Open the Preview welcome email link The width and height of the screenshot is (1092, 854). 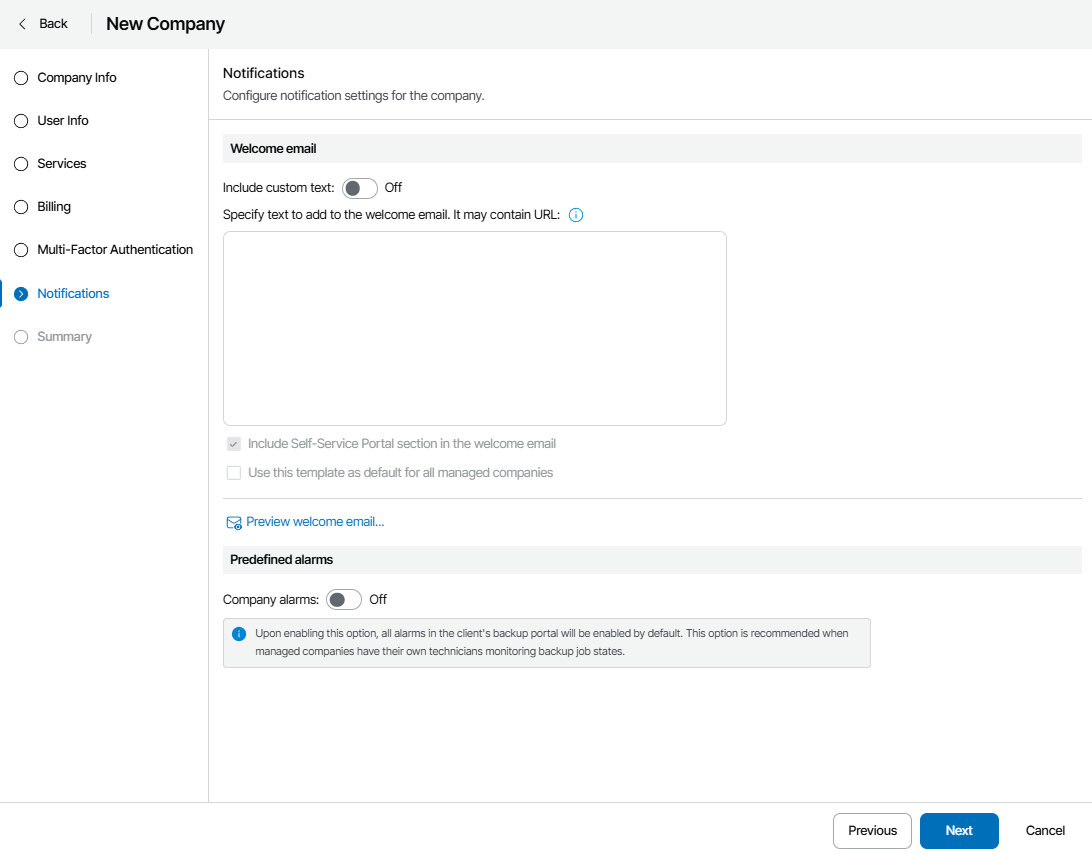click(x=315, y=522)
